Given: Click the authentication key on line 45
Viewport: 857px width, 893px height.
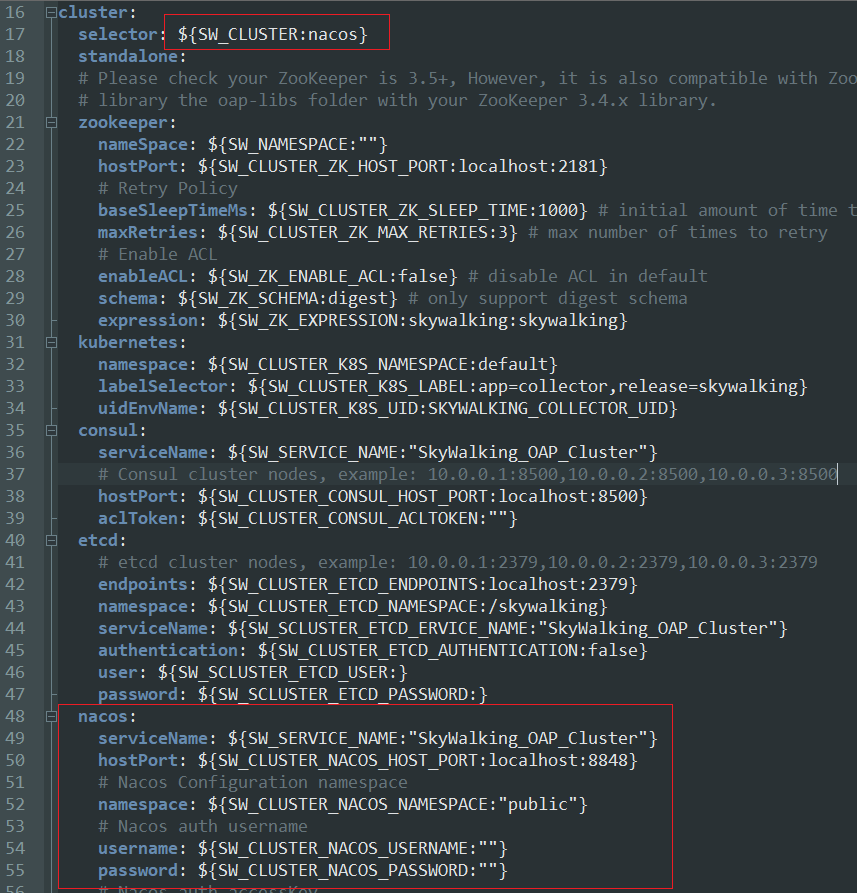Looking at the screenshot, I should tap(168, 650).
